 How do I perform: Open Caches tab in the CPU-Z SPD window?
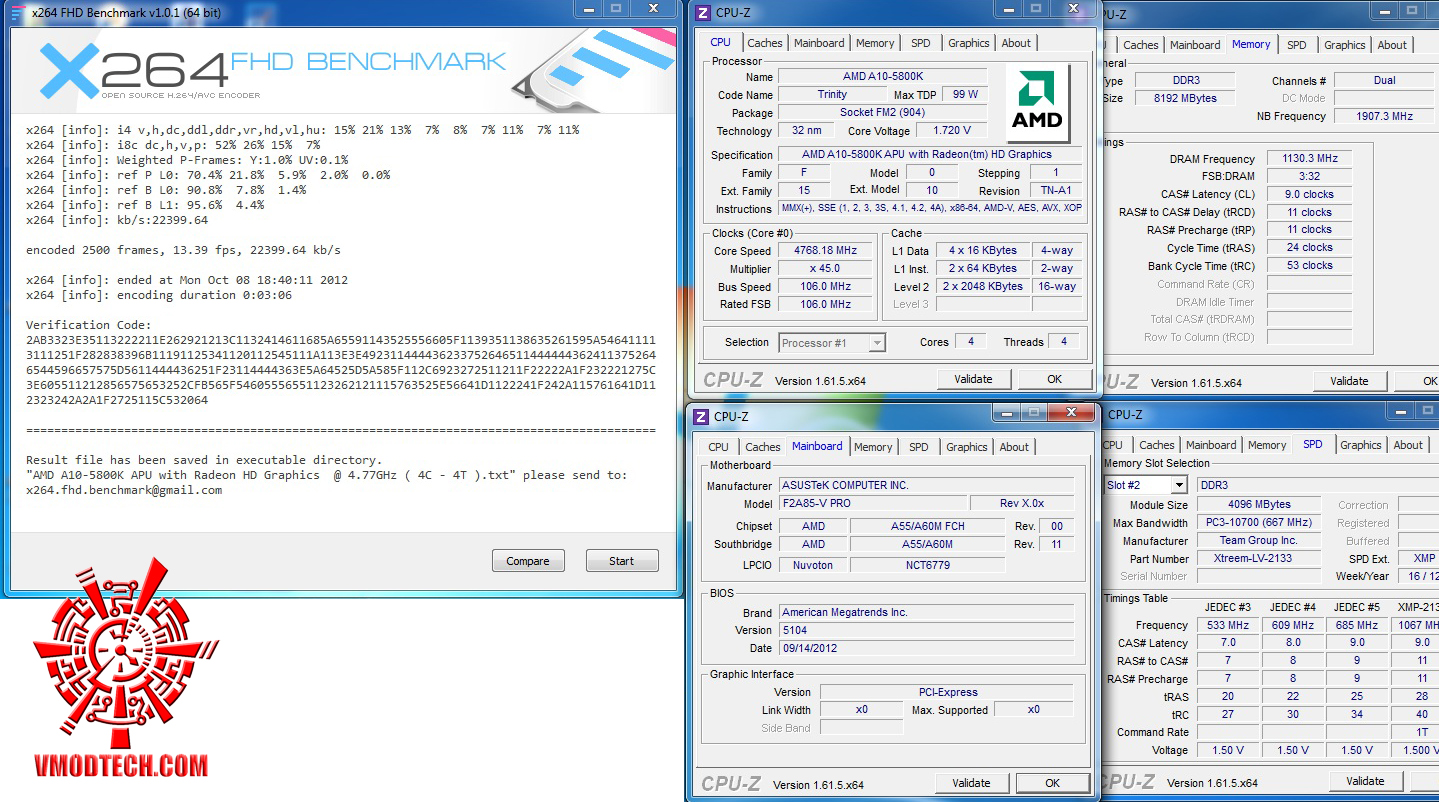[x=1156, y=445]
